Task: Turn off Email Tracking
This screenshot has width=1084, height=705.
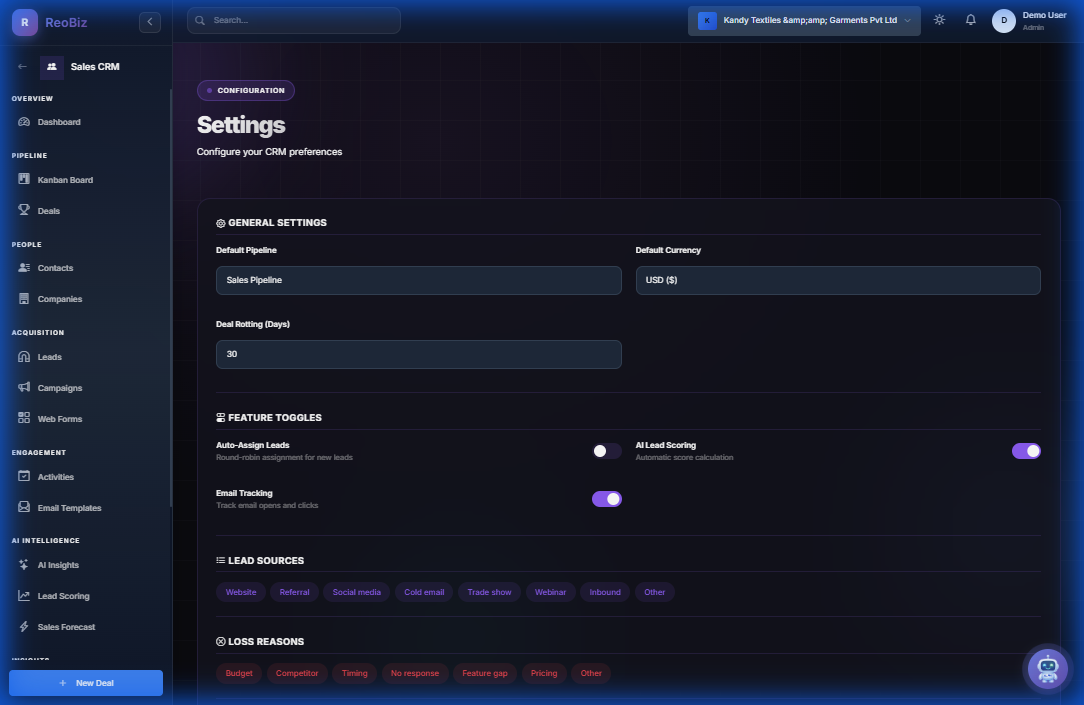Action: point(607,498)
